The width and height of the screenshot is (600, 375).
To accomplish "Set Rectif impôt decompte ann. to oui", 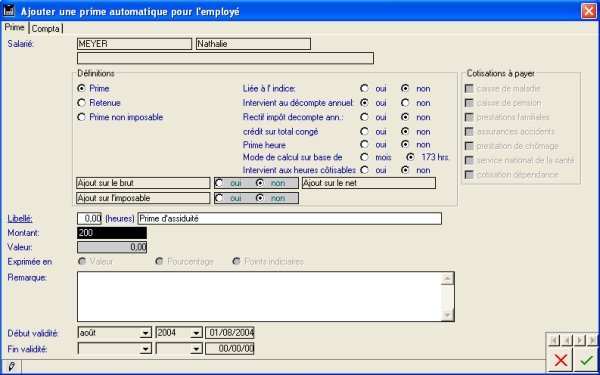I will [364, 117].
